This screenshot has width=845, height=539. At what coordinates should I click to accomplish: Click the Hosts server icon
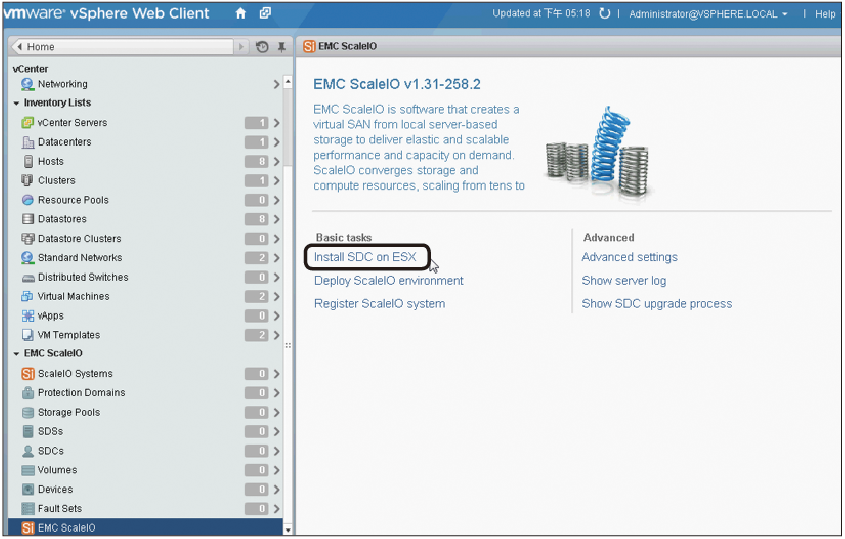pos(29,161)
